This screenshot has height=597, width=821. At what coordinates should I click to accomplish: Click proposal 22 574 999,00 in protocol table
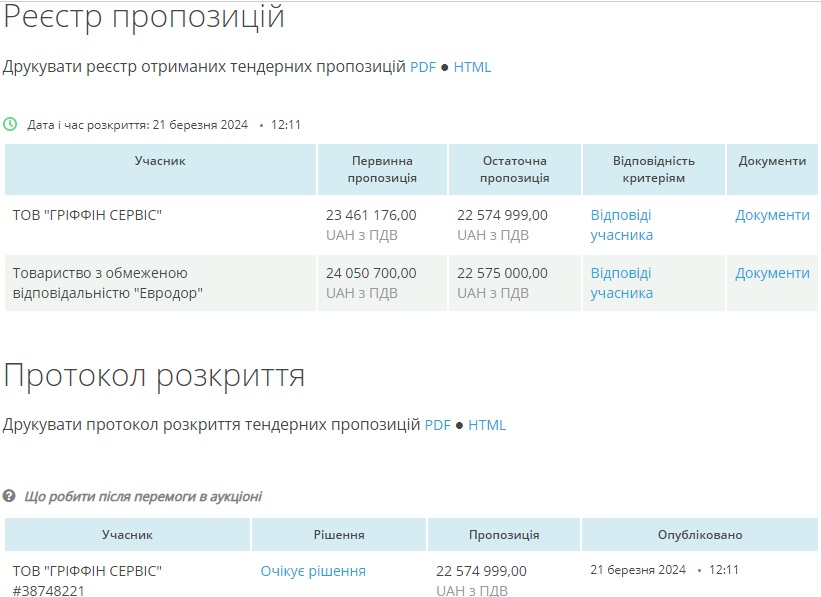(481, 571)
